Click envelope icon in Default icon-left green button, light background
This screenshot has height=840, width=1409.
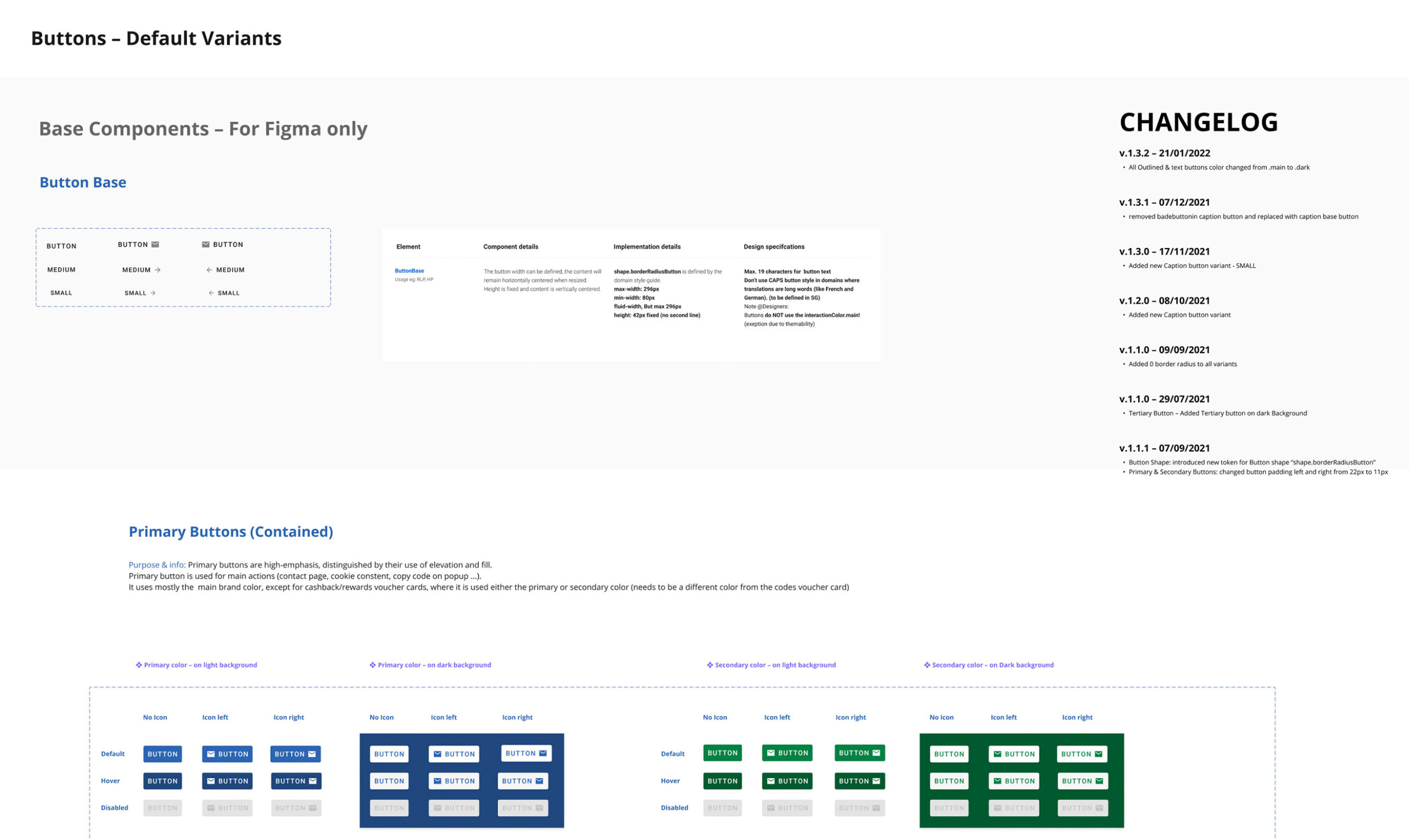click(x=771, y=753)
